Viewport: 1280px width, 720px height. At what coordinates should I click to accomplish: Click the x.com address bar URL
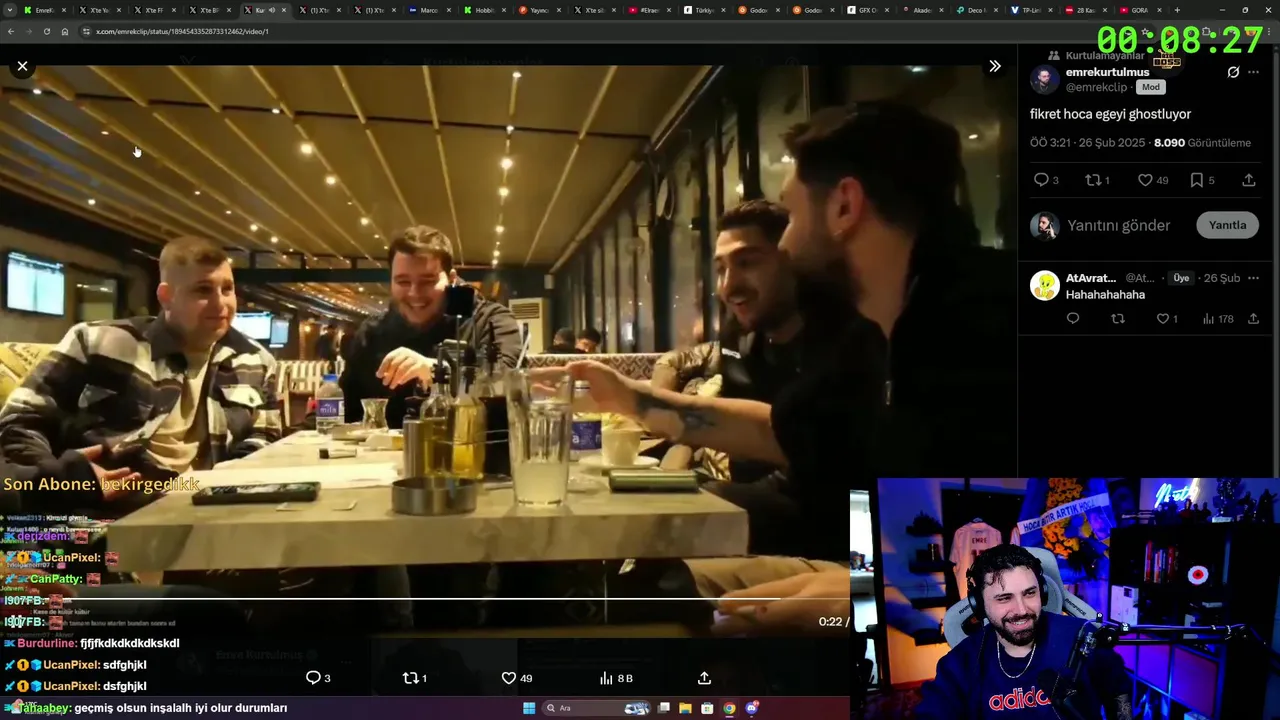[182, 31]
